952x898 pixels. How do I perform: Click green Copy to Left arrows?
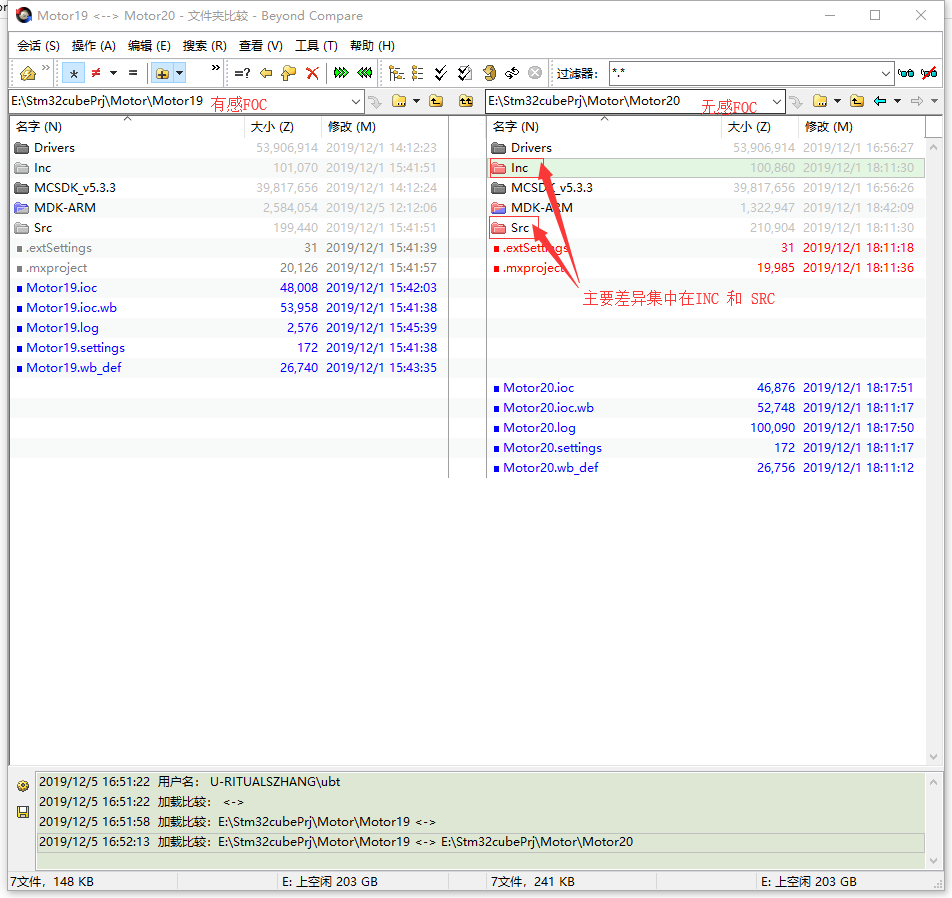click(x=365, y=73)
